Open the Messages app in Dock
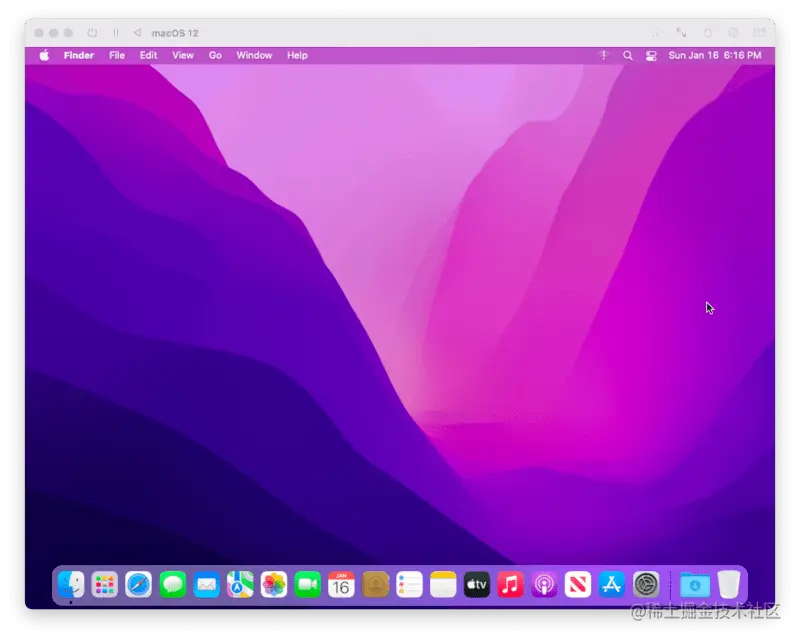 coord(172,584)
